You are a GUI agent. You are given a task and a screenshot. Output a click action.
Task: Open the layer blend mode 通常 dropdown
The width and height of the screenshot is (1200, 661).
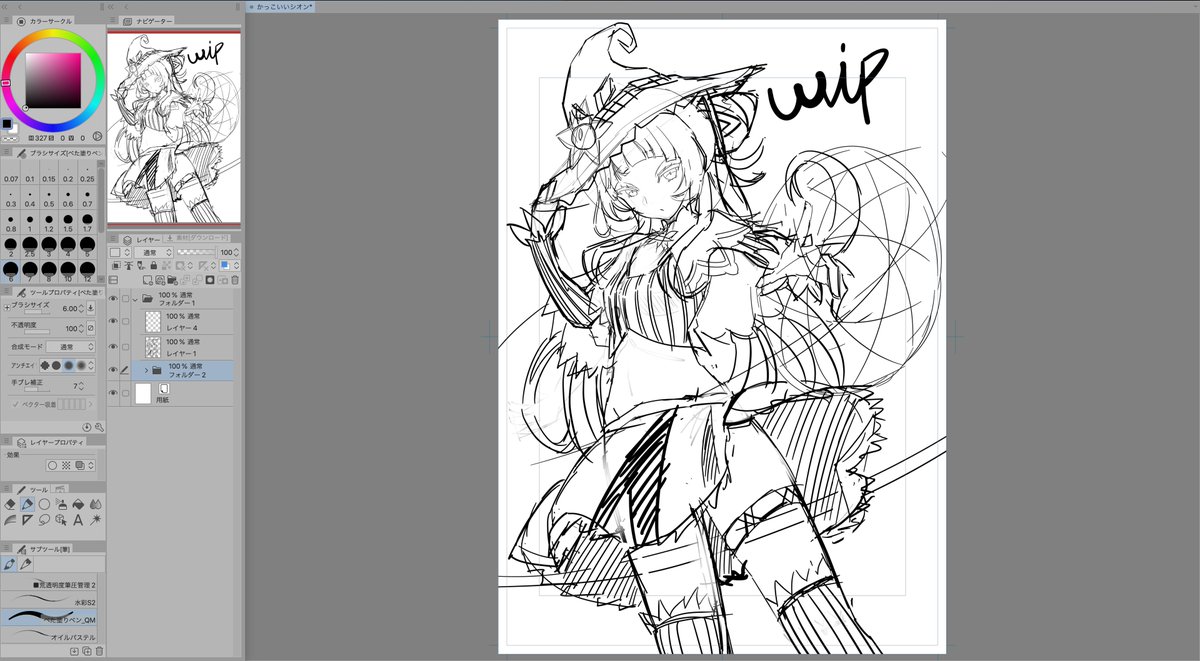[154, 252]
